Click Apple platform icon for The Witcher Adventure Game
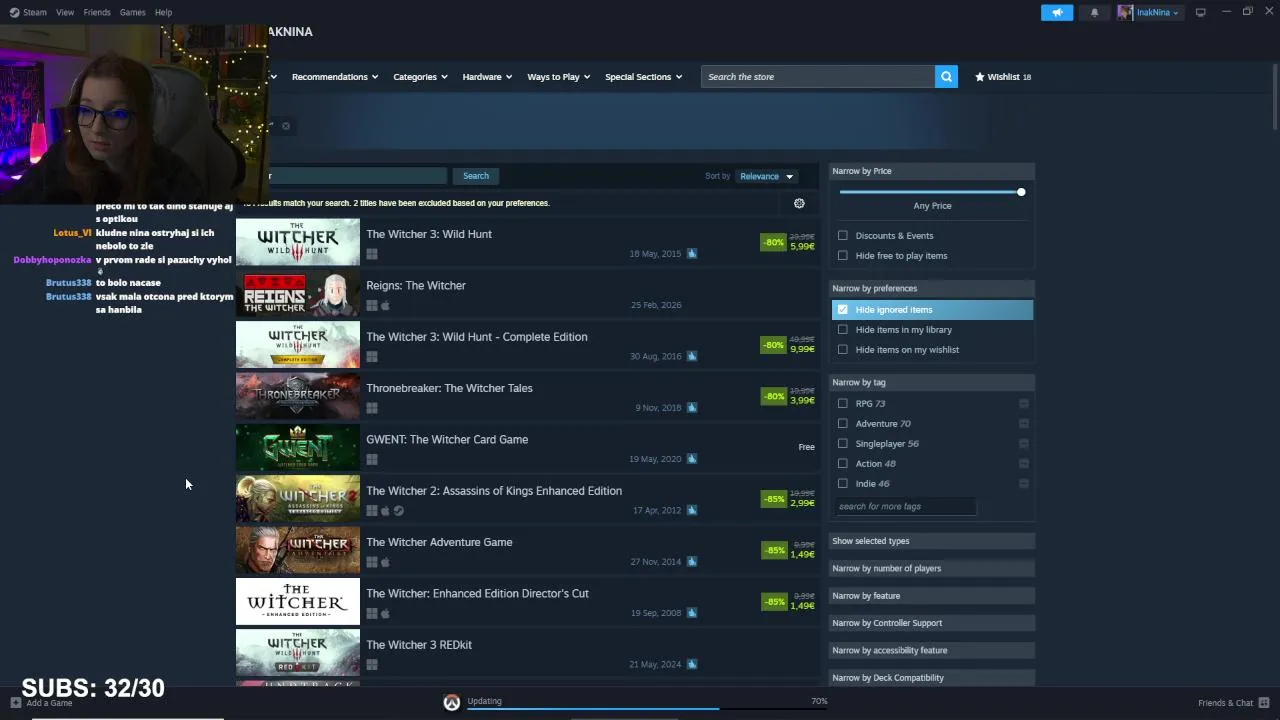 point(385,562)
